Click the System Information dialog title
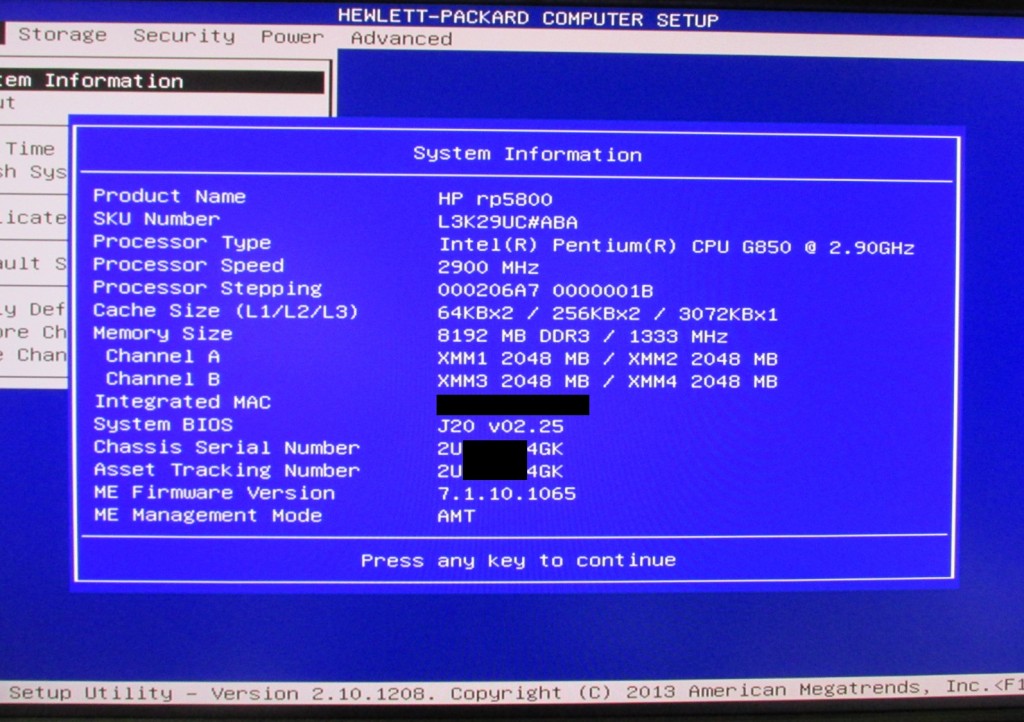This screenshot has width=1024, height=722. 527,154
